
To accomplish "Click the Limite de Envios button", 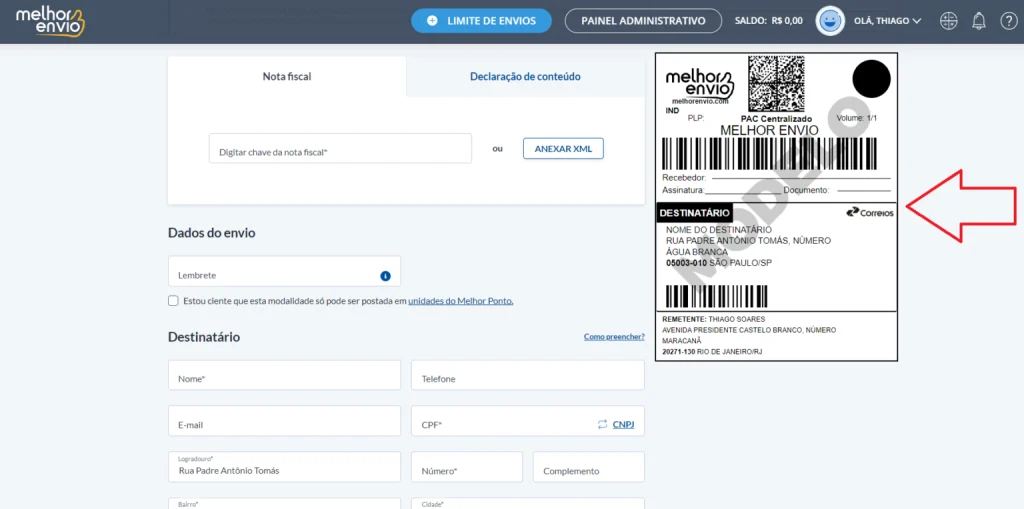I will pos(481,21).
